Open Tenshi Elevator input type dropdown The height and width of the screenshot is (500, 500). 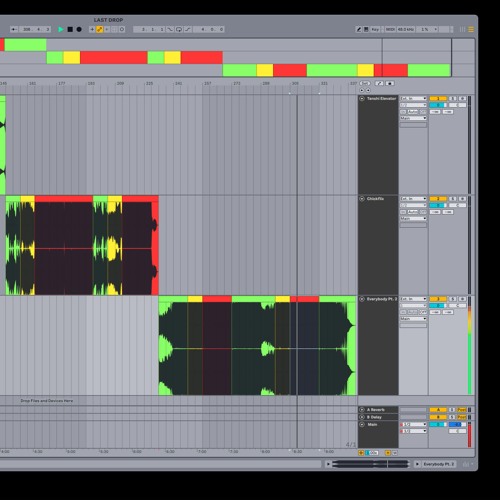pyautogui.click(x=413, y=99)
